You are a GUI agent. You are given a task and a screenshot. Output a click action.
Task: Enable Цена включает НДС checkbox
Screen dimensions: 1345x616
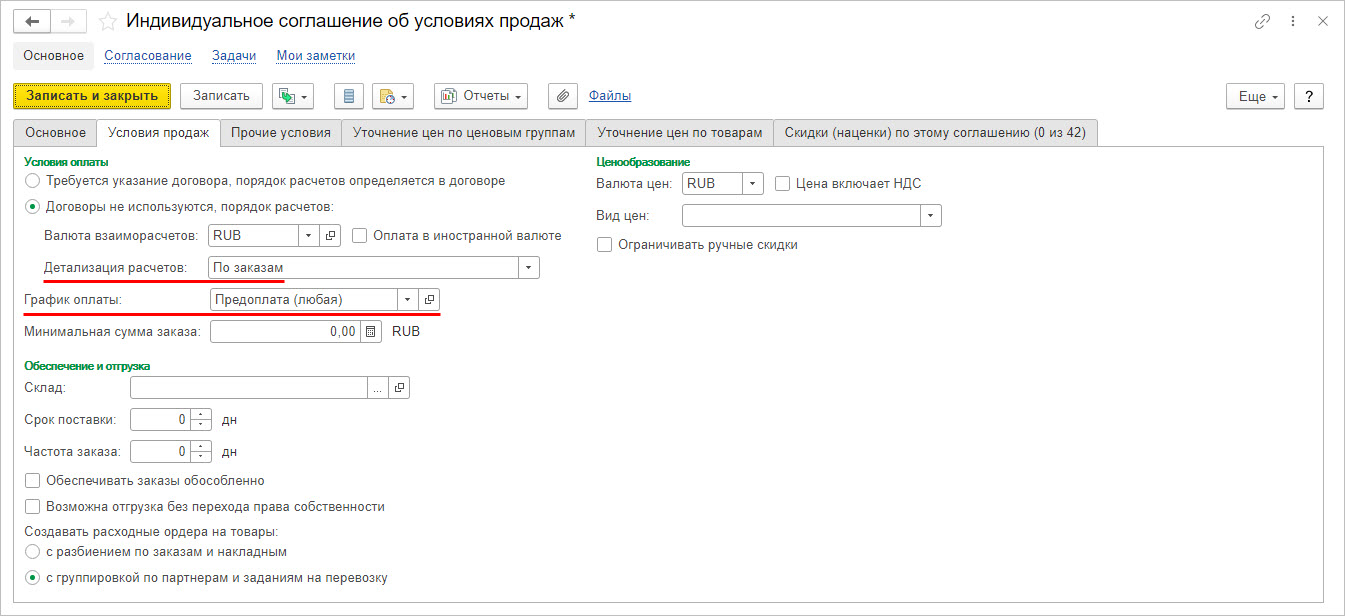[x=783, y=184]
